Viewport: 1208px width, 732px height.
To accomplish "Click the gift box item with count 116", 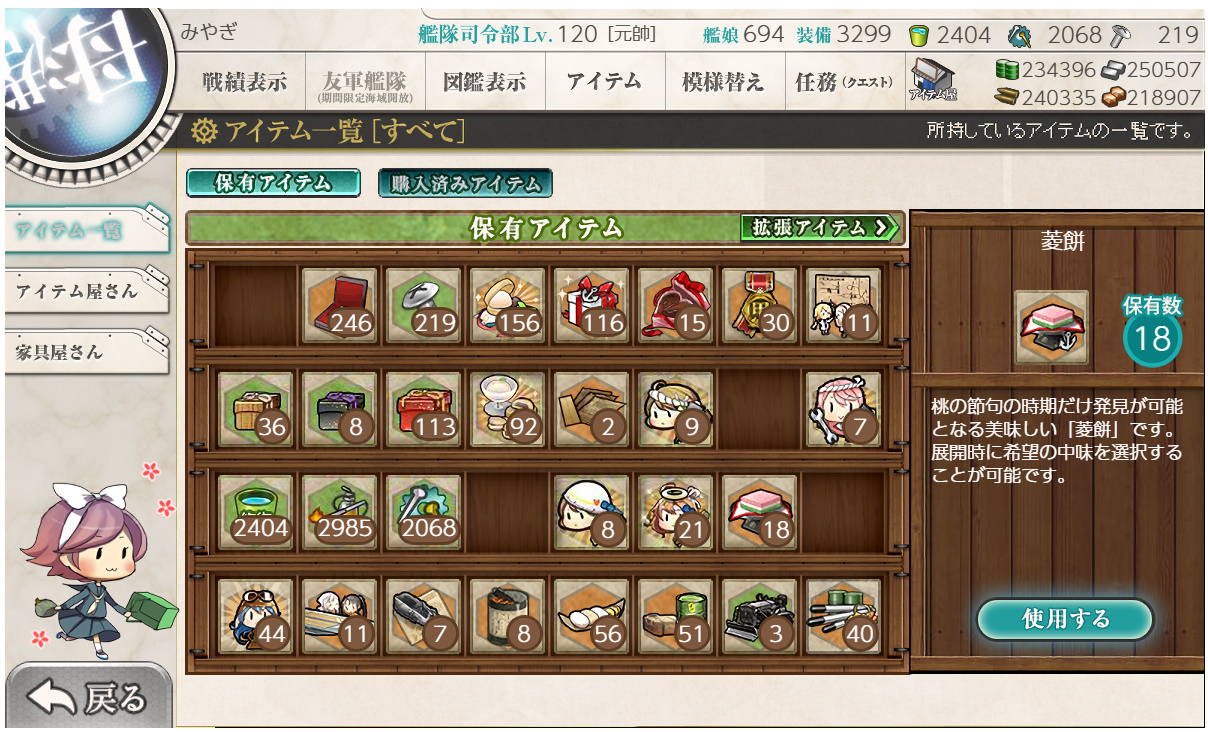I will coord(592,305).
